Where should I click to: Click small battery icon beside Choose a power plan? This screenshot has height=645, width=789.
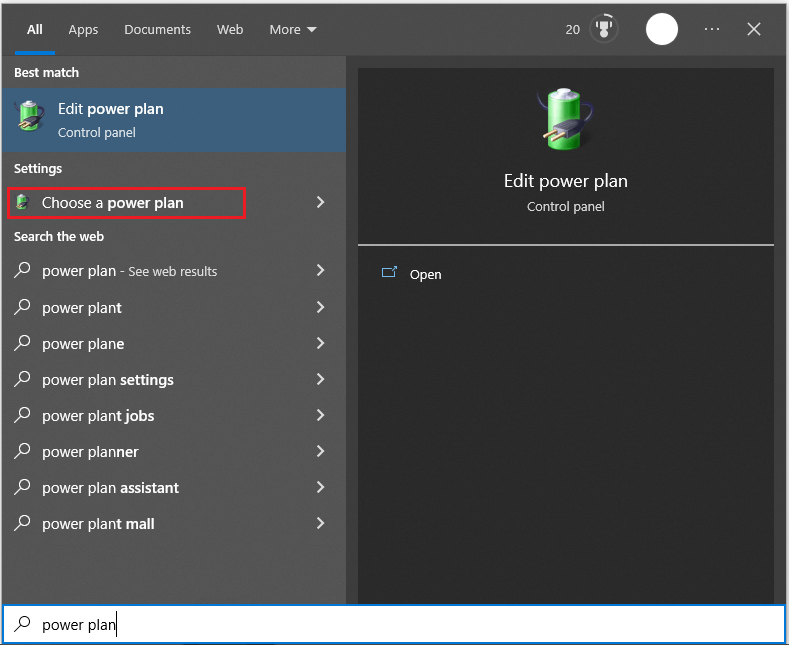[22, 202]
